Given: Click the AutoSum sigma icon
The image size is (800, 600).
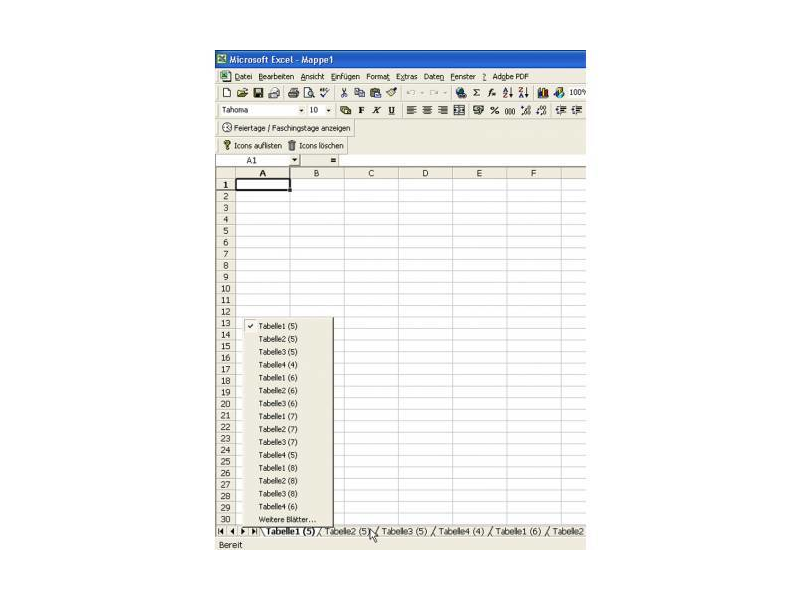Looking at the screenshot, I should coord(476,93).
